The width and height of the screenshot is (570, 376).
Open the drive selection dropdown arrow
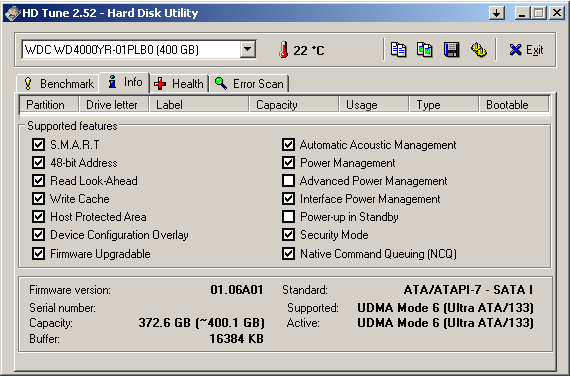click(x=248, y=49)
